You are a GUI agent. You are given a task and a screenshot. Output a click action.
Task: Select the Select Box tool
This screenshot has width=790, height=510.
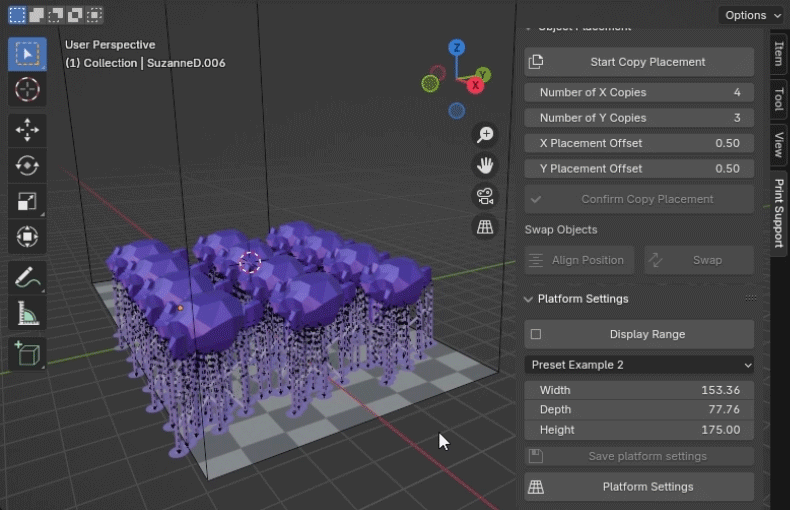point(27,54)
